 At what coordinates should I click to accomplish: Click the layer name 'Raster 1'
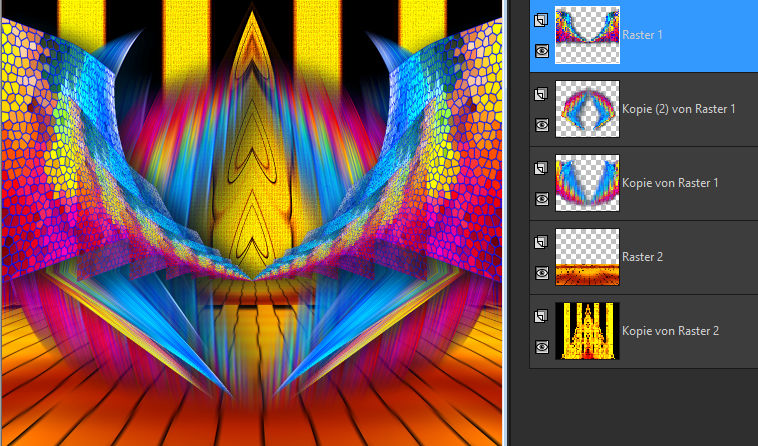[x=642, y=35]
